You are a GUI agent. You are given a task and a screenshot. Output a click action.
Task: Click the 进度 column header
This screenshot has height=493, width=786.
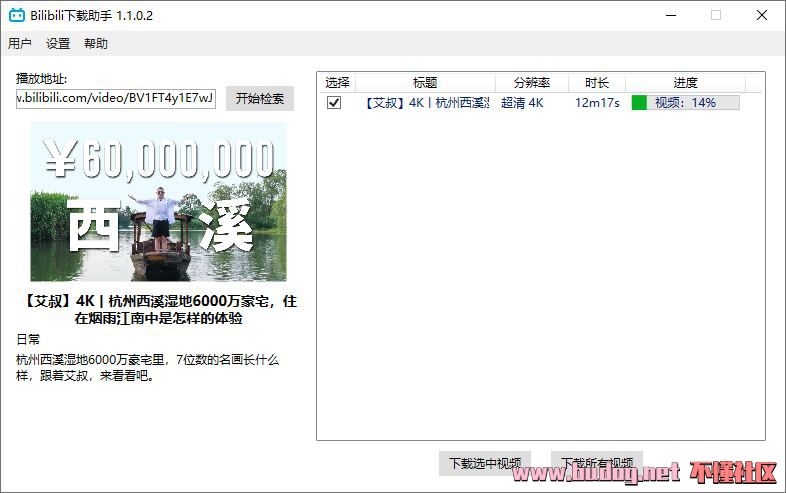(x=685, y=83)
